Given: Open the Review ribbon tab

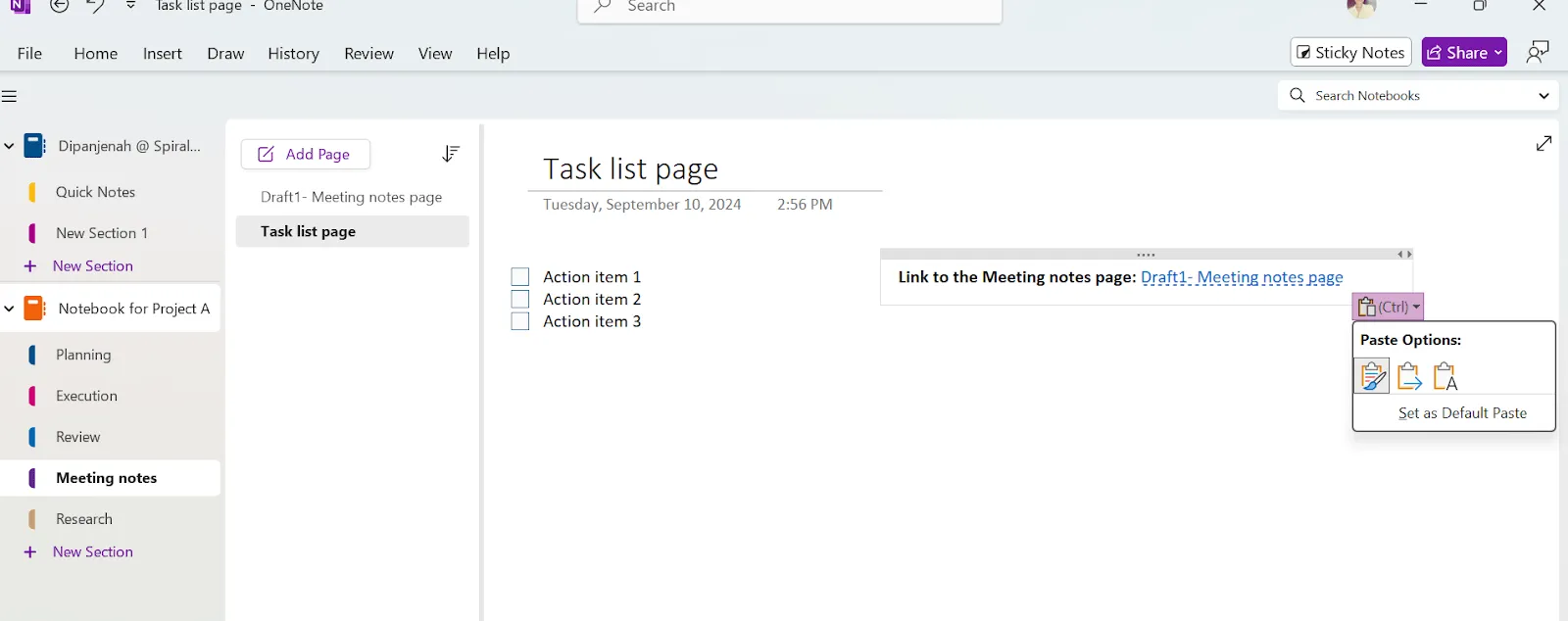Looking at the screenshot, I should click(x=368, y=54).
